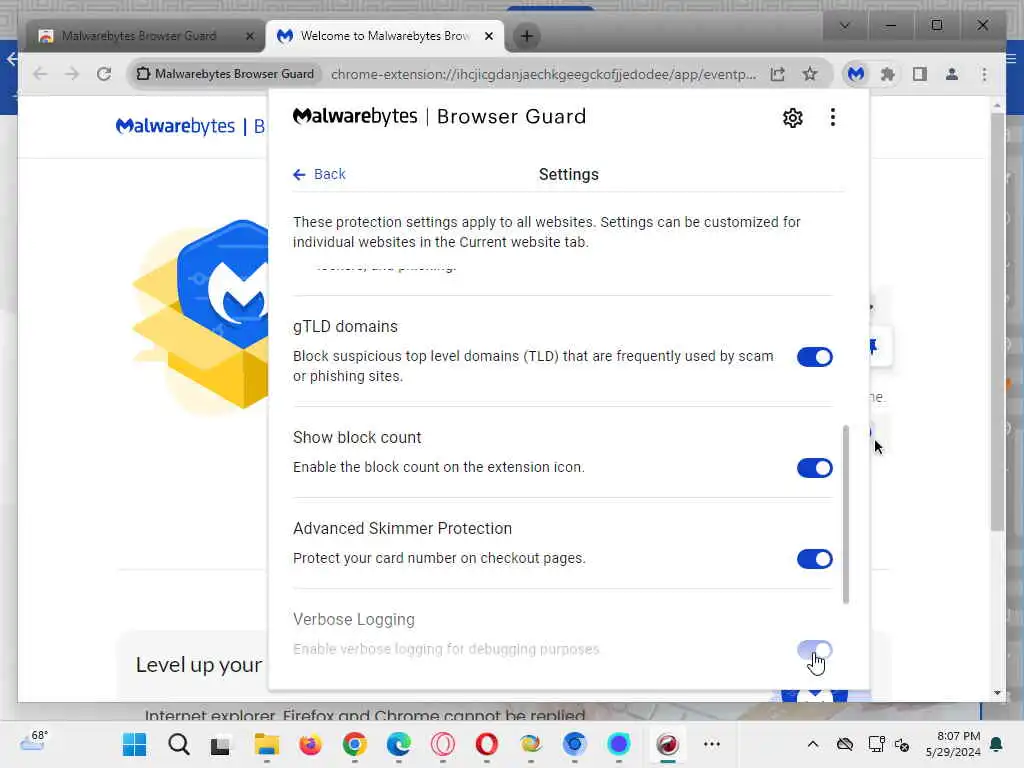The height and width of the screenshot is (768, 1024).
Task: Click the Malwarebytes Browser Guard popup logo
Action: pyautogui.click(x=439, y=117)
